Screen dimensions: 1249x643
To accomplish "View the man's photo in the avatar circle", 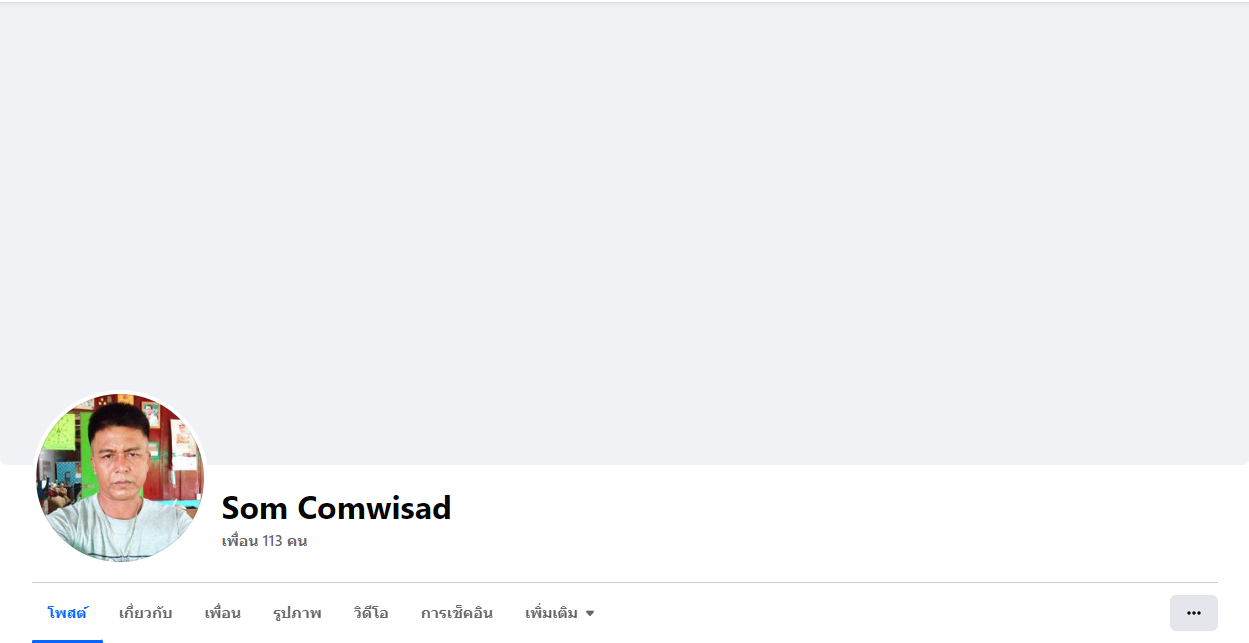I will (x=120, y=477).
